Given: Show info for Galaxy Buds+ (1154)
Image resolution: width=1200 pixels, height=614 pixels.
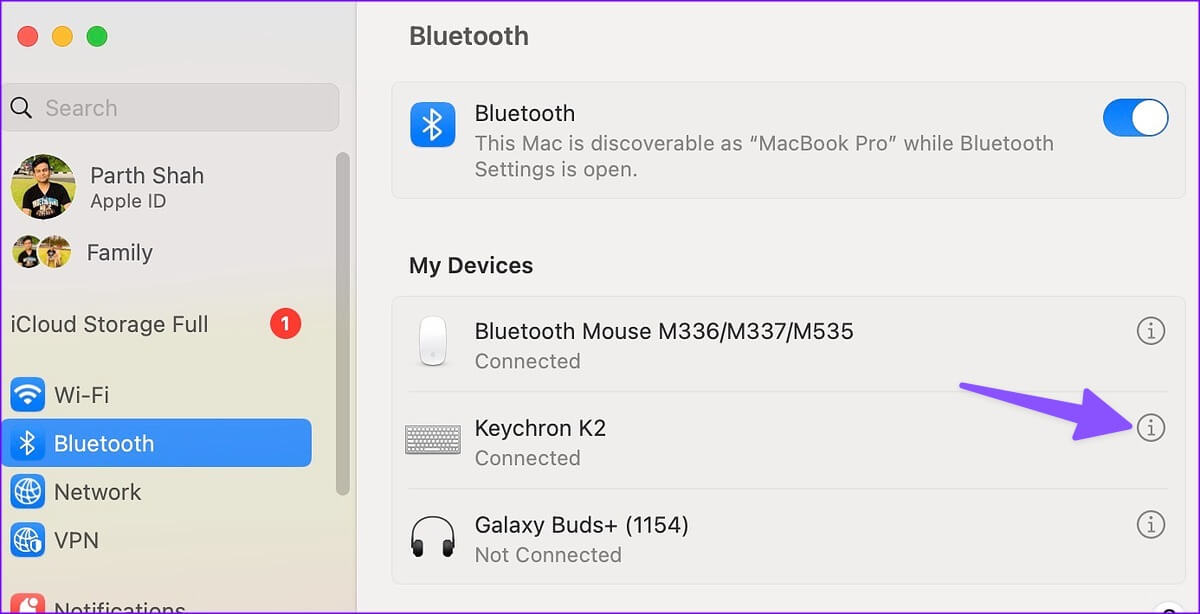Looking at the screenshot, I should [x=1151, y=524].
